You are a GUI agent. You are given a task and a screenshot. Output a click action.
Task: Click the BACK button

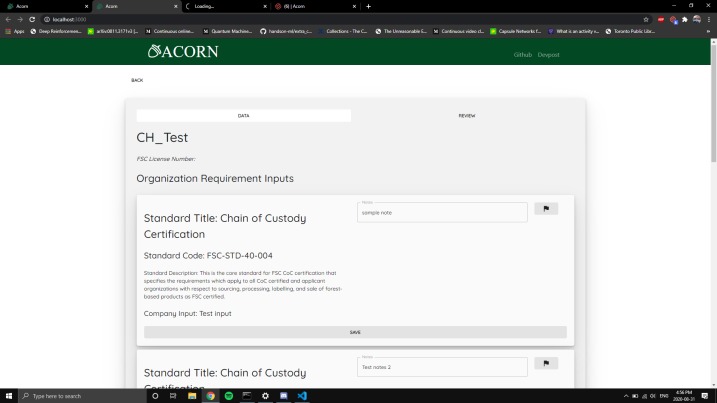(137, 80)
